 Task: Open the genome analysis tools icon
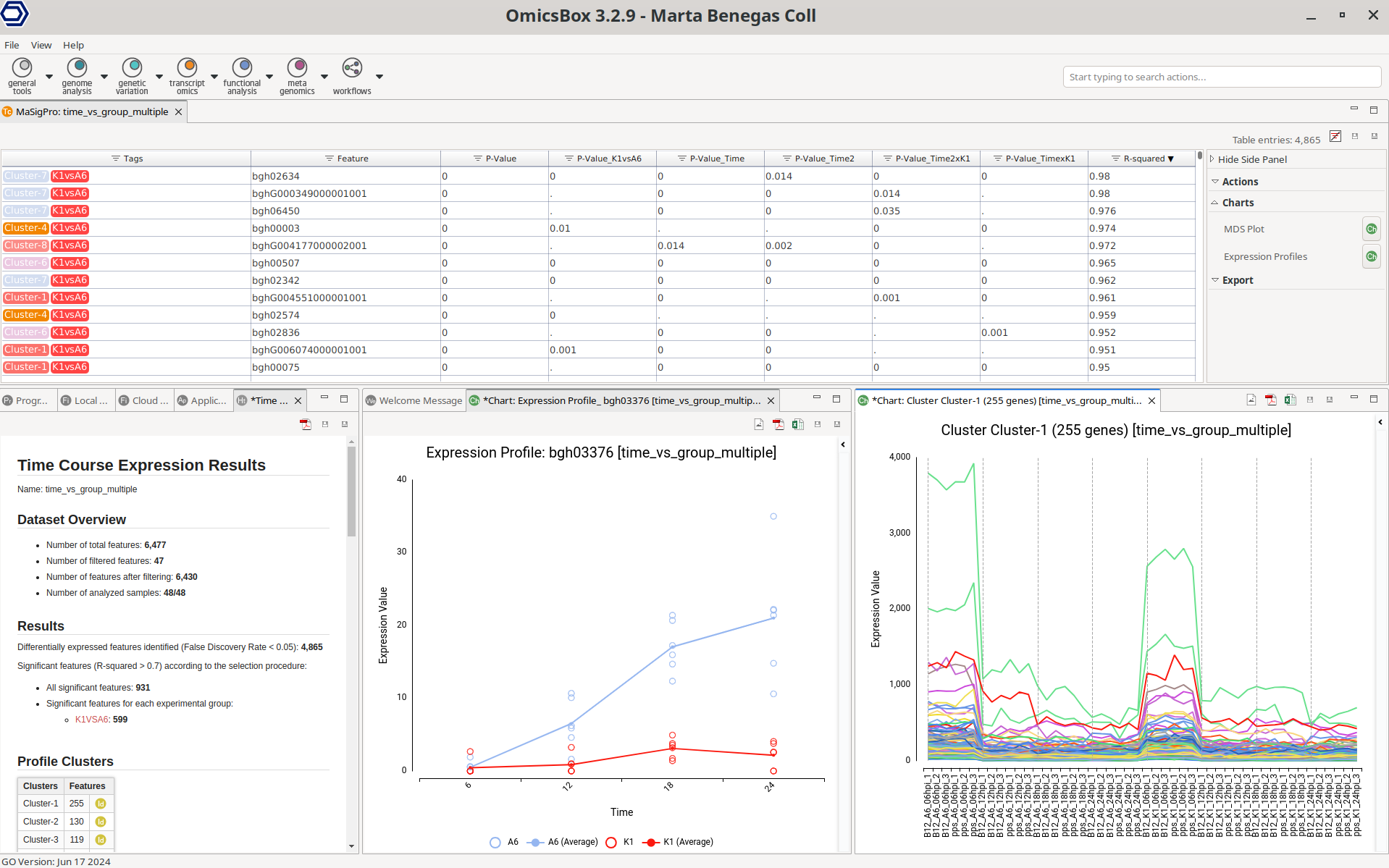pos(77,68)
